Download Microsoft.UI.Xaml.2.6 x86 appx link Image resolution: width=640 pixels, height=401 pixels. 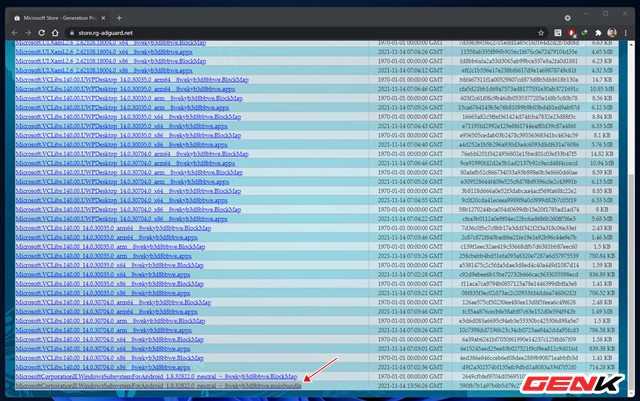pos(104,70)
